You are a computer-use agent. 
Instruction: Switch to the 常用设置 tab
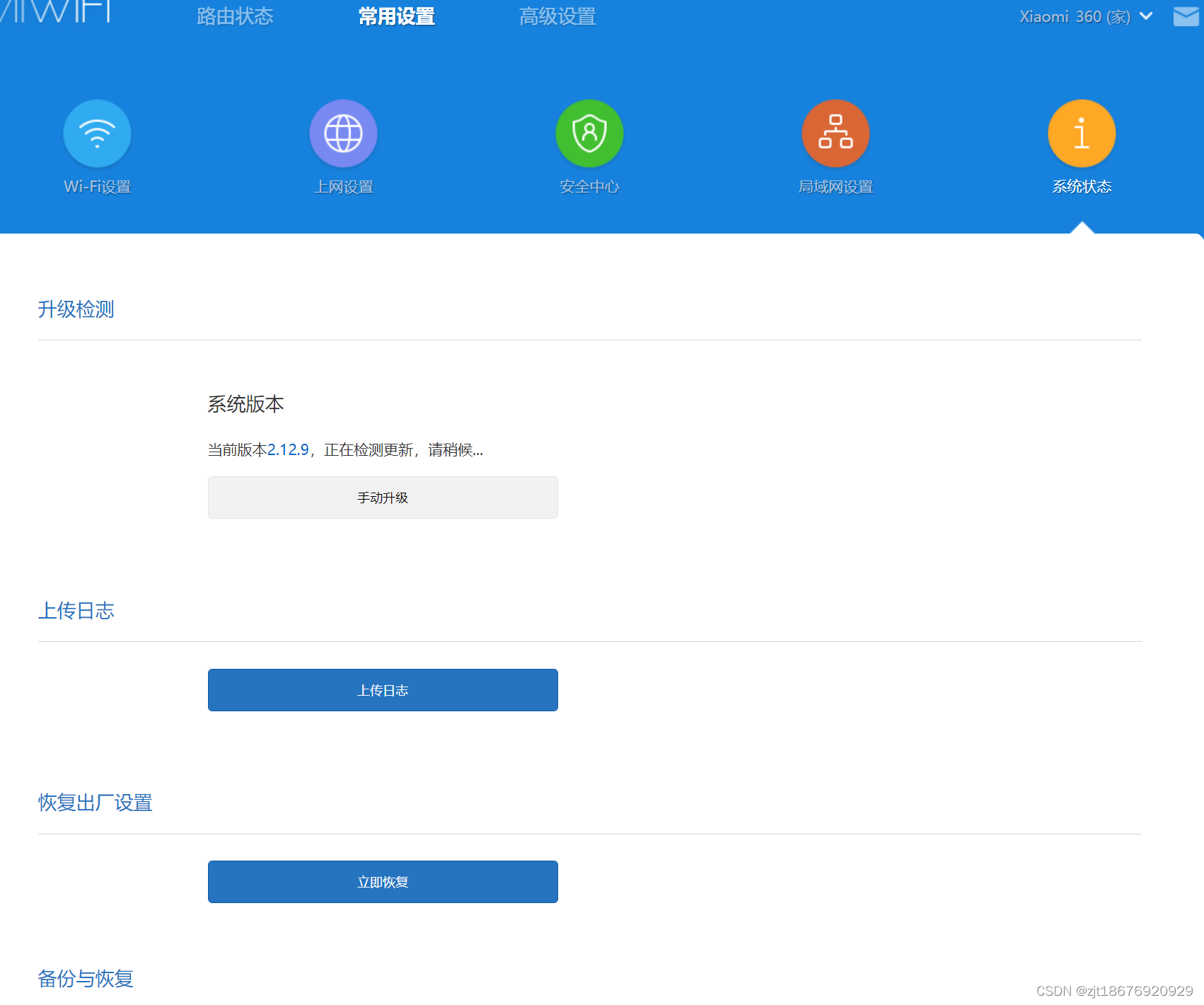pyautogui.click(x=396, y=16)
